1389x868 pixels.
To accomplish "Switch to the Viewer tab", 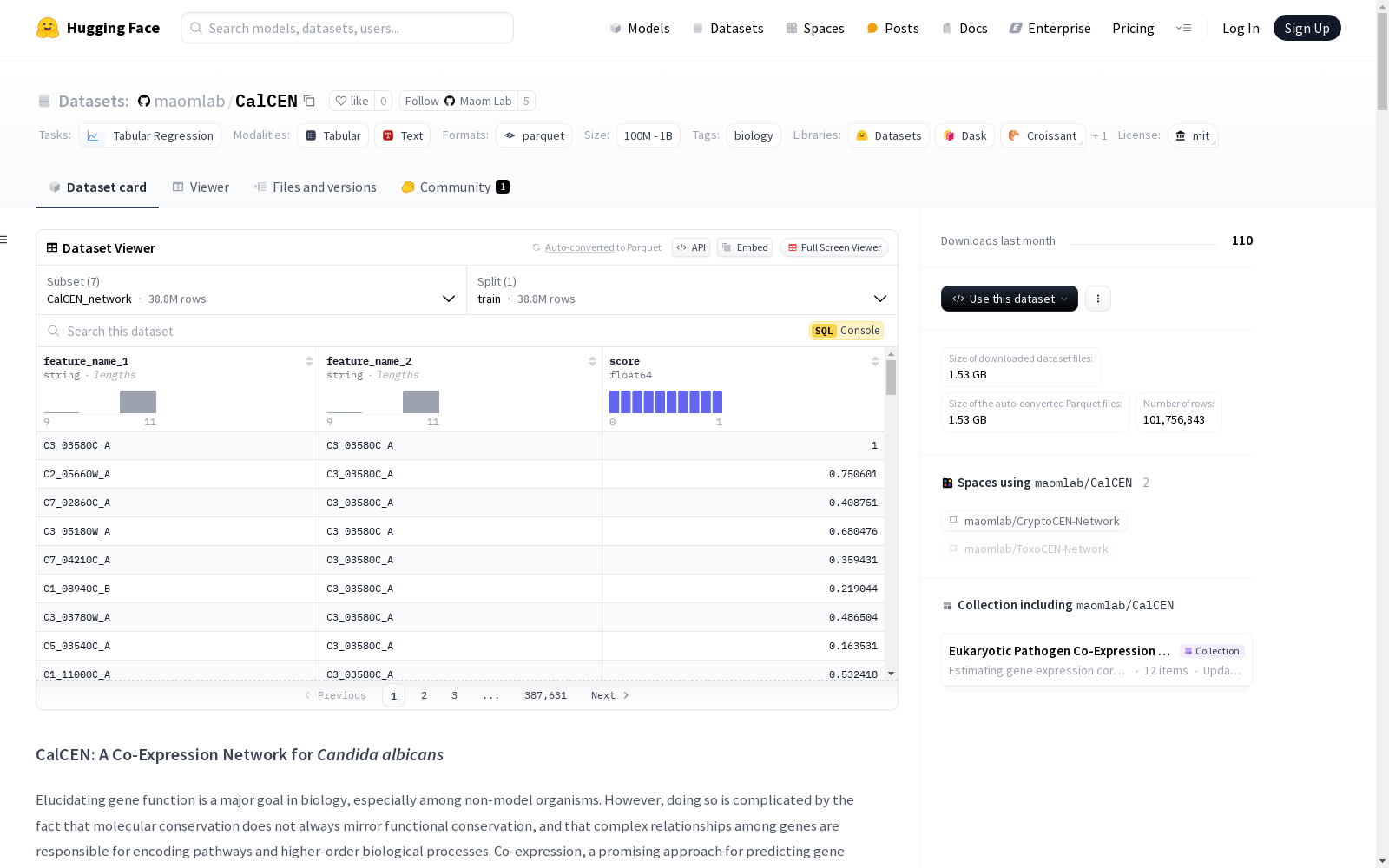I will (201, 187).
